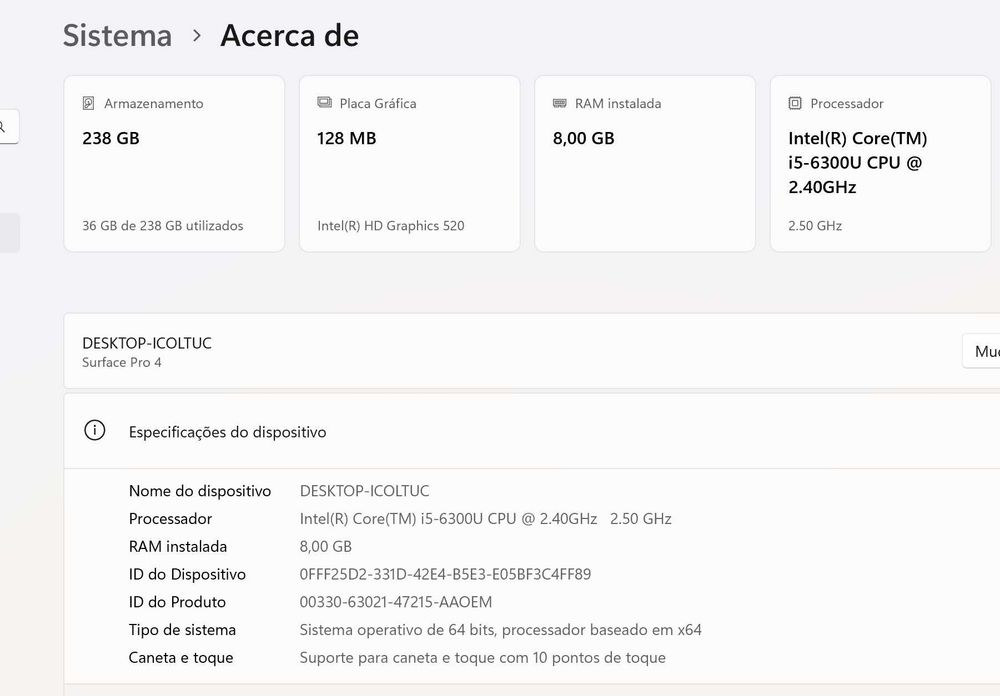
Task: Click the Placa Gráfica graphics card icon
Action: [x=325, y=102]
